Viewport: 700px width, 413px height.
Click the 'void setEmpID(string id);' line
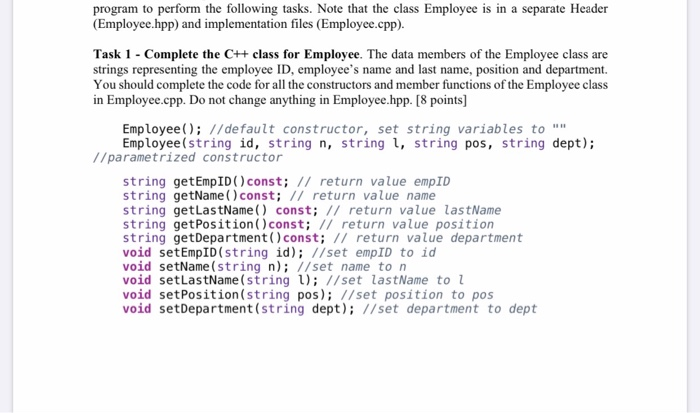coord(213,253)
